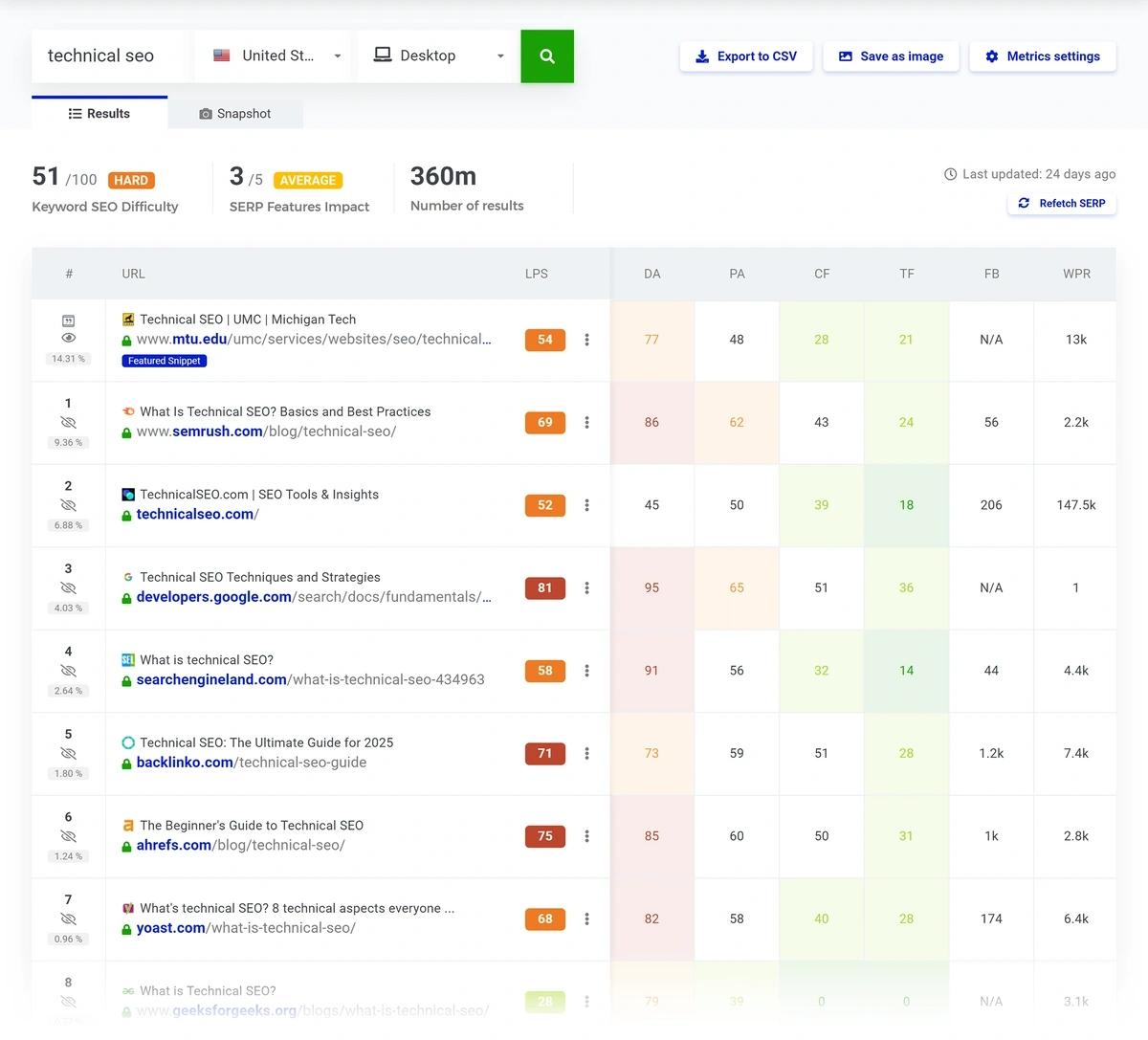Click the clock icon beside Last updated
1148x1040 pixels.
click(951, 174)
